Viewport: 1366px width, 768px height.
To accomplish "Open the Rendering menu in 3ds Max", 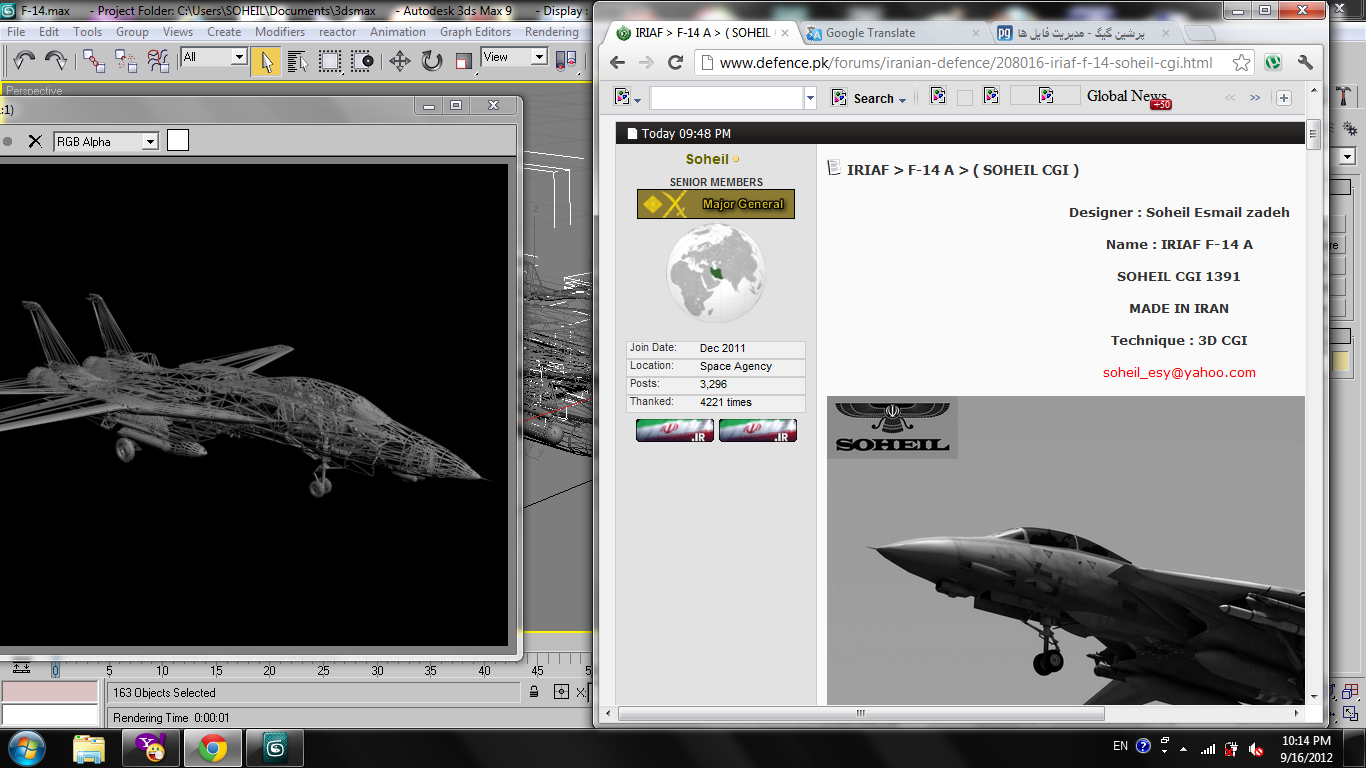I will (x=552, y=32).
